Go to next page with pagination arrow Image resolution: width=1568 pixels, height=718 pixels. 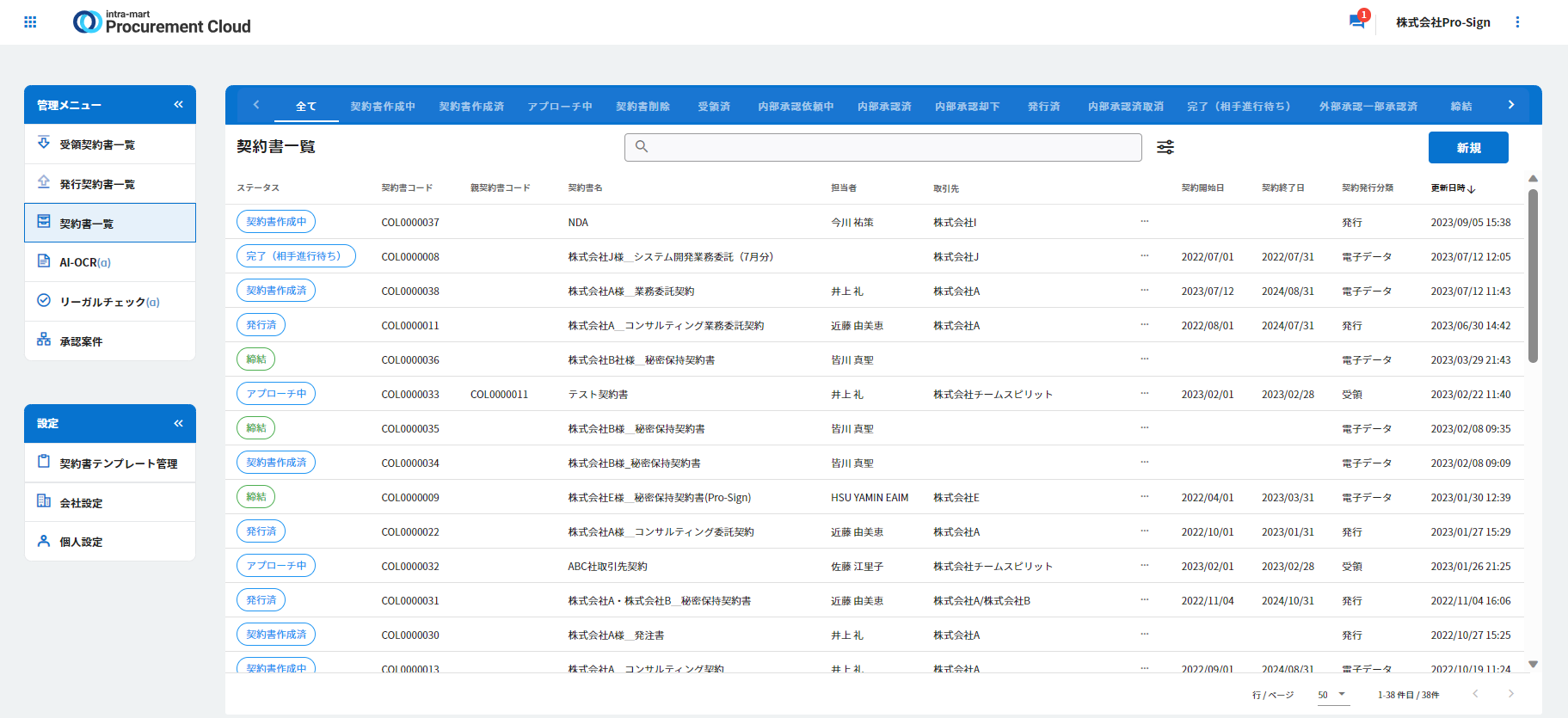point(1510,694)
